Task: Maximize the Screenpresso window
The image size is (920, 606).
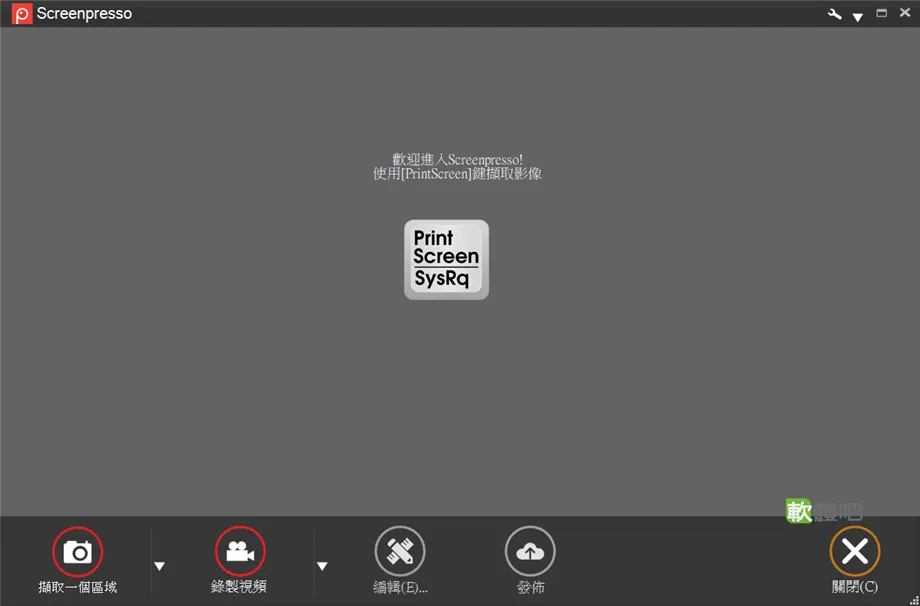Action: click(x=881, y=13)
